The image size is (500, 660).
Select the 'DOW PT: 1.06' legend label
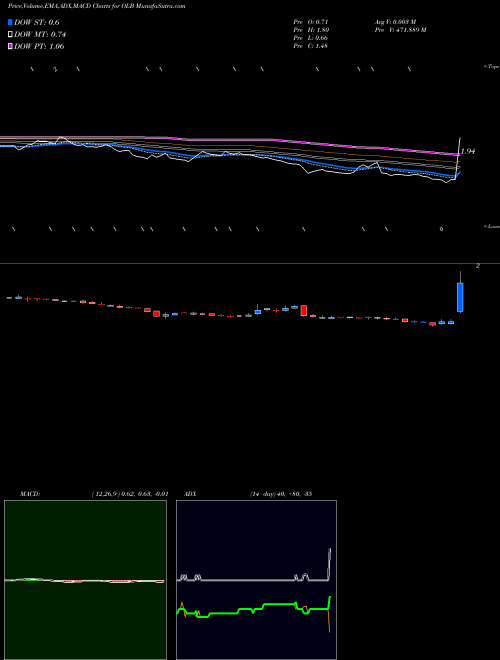coord(39,47)
